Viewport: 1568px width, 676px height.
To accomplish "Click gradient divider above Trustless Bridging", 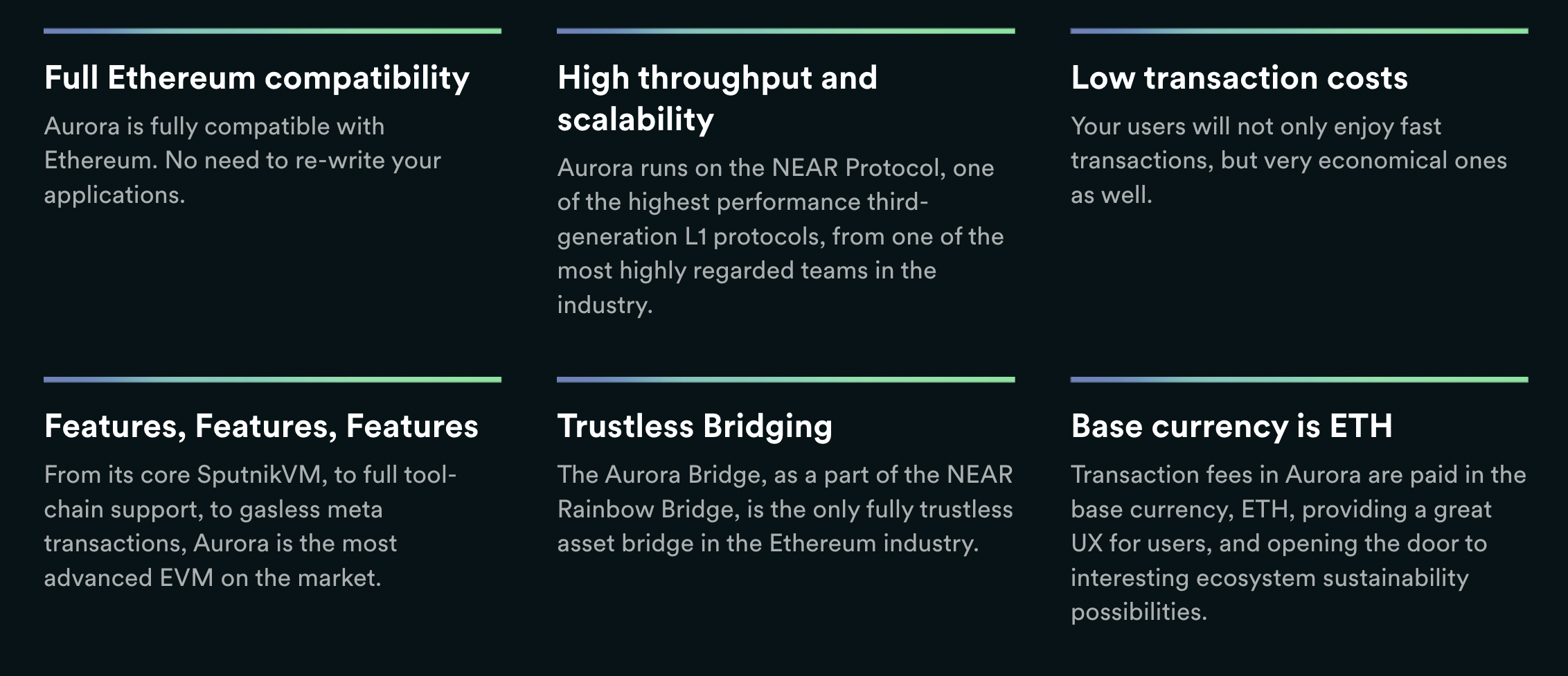I will [x=786, y=380].
